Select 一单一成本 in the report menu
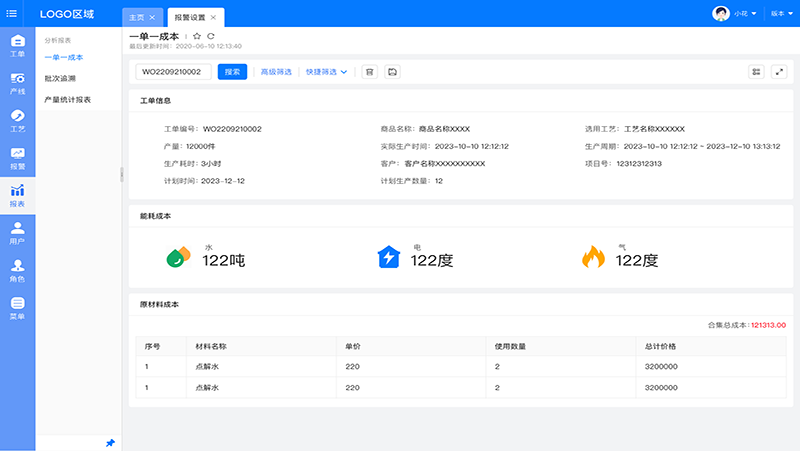This screenshot has height=451, width=800. click(64, 57)
